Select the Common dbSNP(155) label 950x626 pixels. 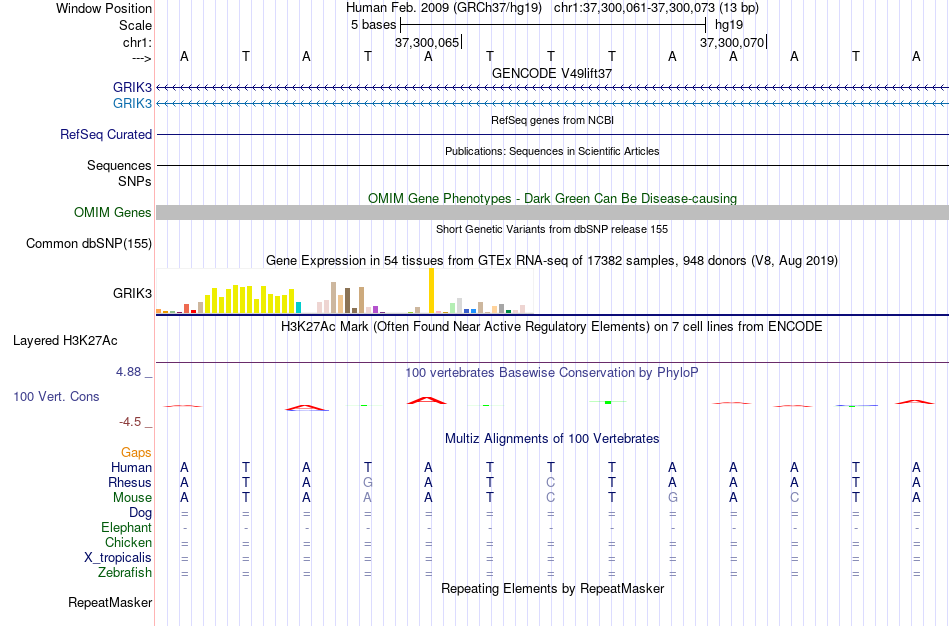pos(89,244)
